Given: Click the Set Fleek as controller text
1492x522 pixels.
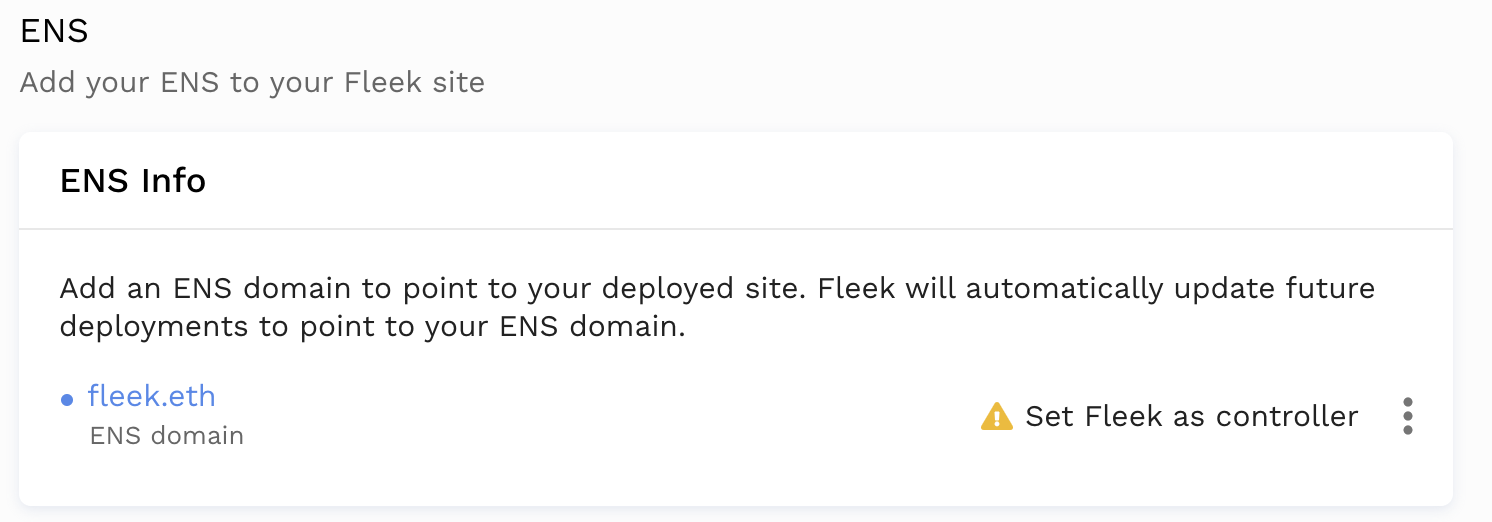Looking at the screenshot, I should tap(1191, 416).
